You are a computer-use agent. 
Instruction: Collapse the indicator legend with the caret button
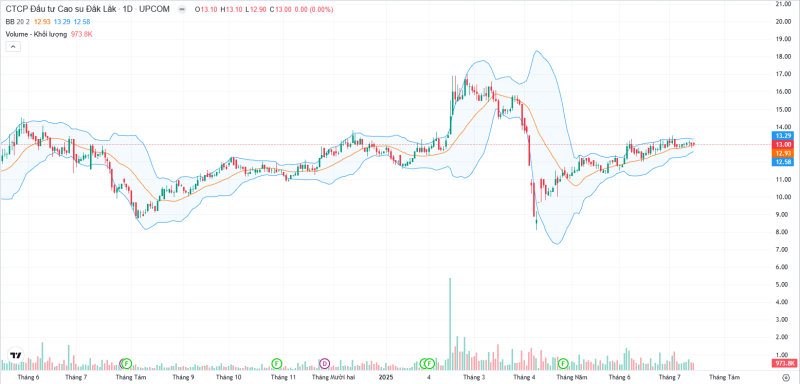coord(13,46)
